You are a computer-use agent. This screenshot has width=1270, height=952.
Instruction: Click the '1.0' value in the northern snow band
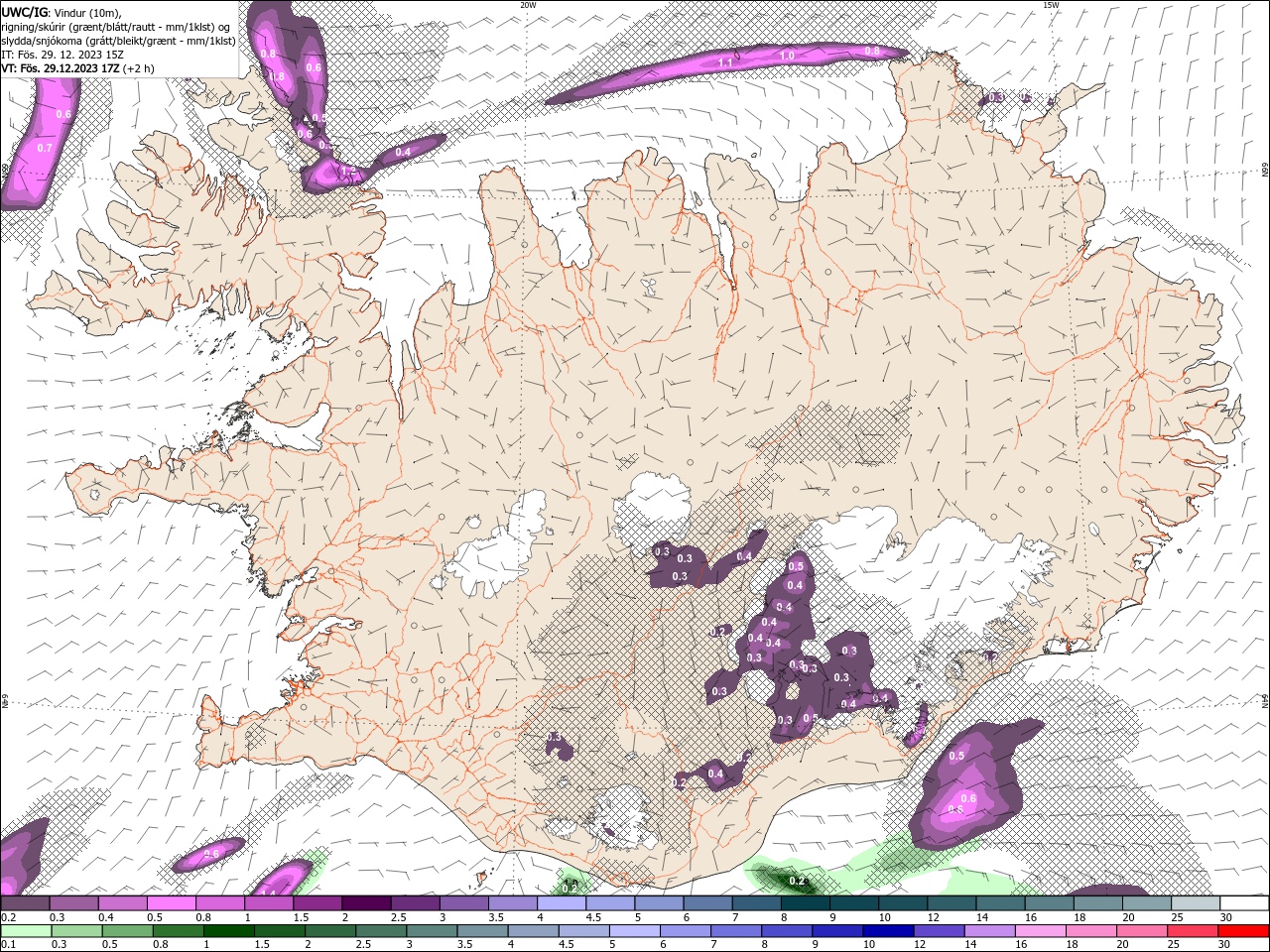(787, 57)
